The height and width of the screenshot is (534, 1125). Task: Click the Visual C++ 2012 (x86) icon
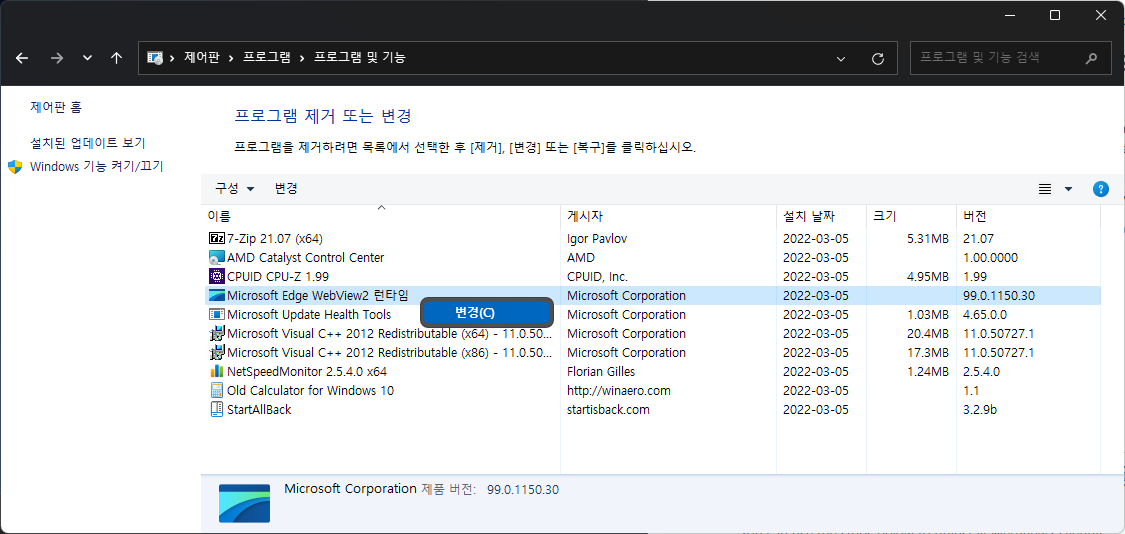point(216,352)
